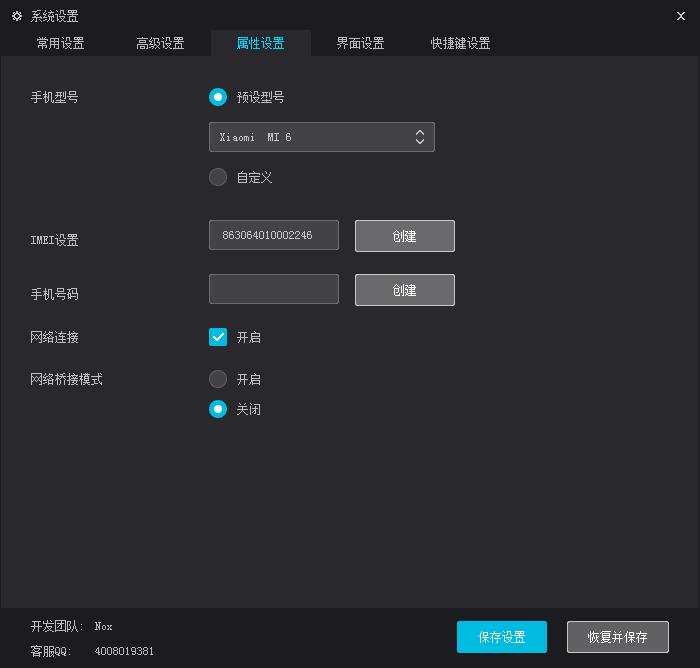Switch to the 常用设置 tab
This screenshot has height=668, width=700.
(x=61, y=43)
